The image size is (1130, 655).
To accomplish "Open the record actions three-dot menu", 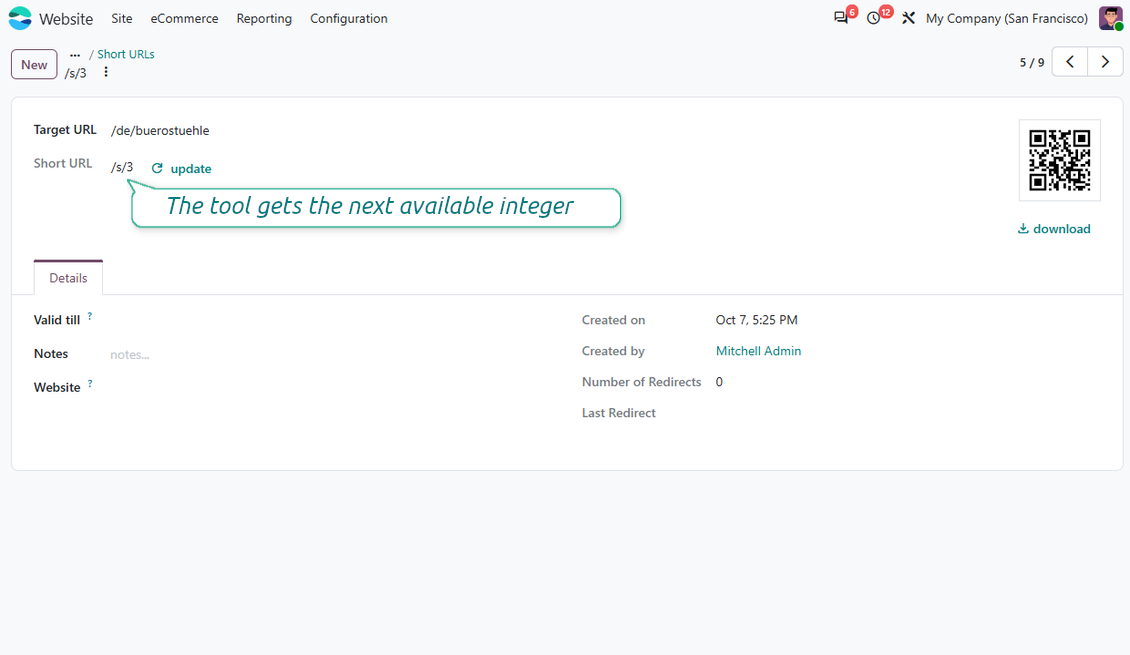I will click(x=106, y=72).
